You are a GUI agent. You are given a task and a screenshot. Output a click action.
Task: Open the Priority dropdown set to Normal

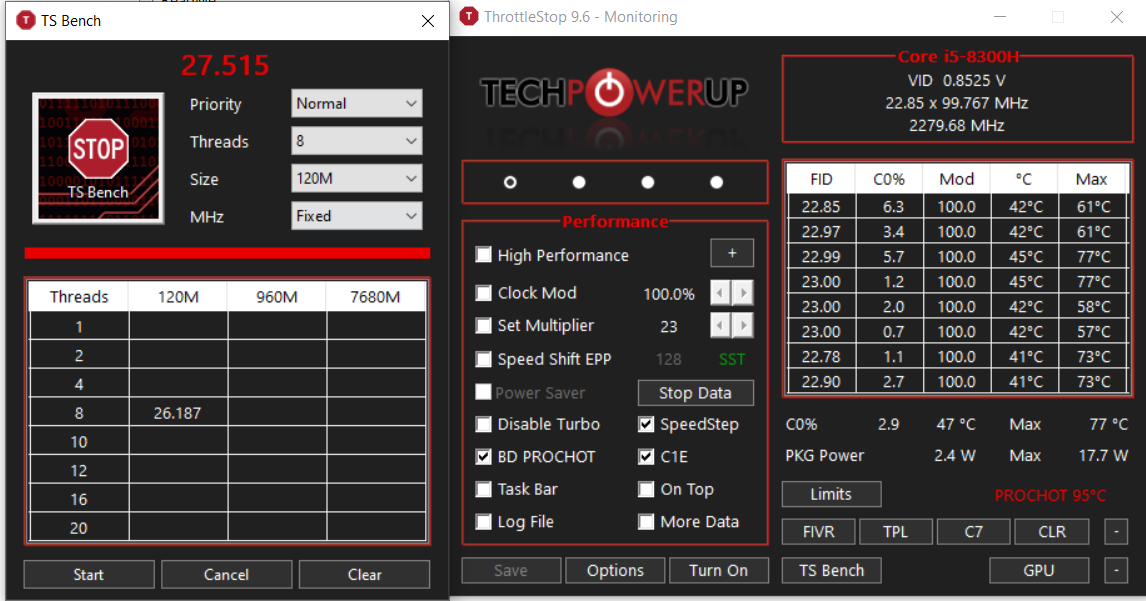pos(357,104)
